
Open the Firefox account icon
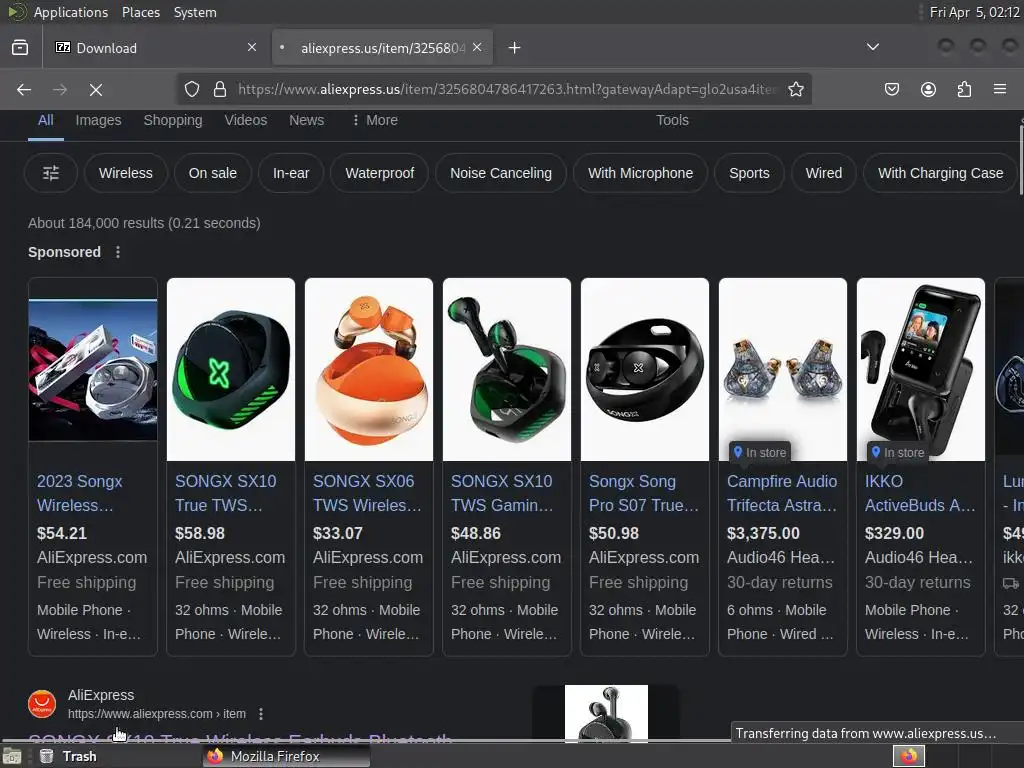click(928, 89)
